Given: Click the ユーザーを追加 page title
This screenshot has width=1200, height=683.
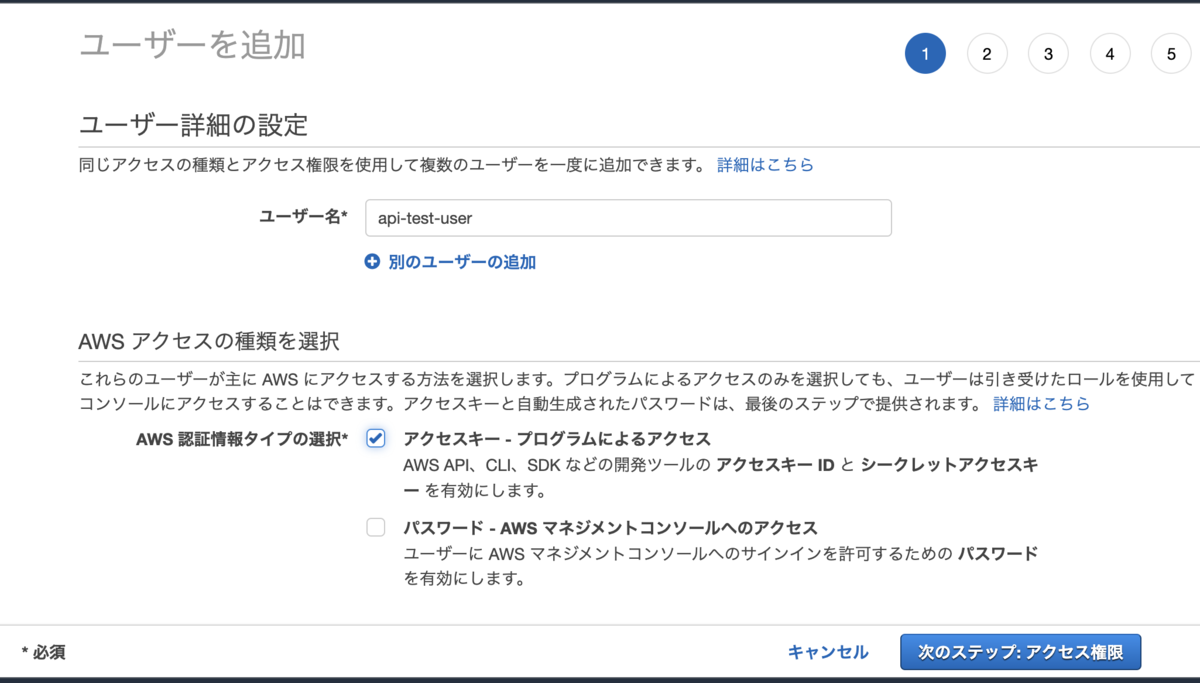Looking at the screenshot, I should point(192,45).
